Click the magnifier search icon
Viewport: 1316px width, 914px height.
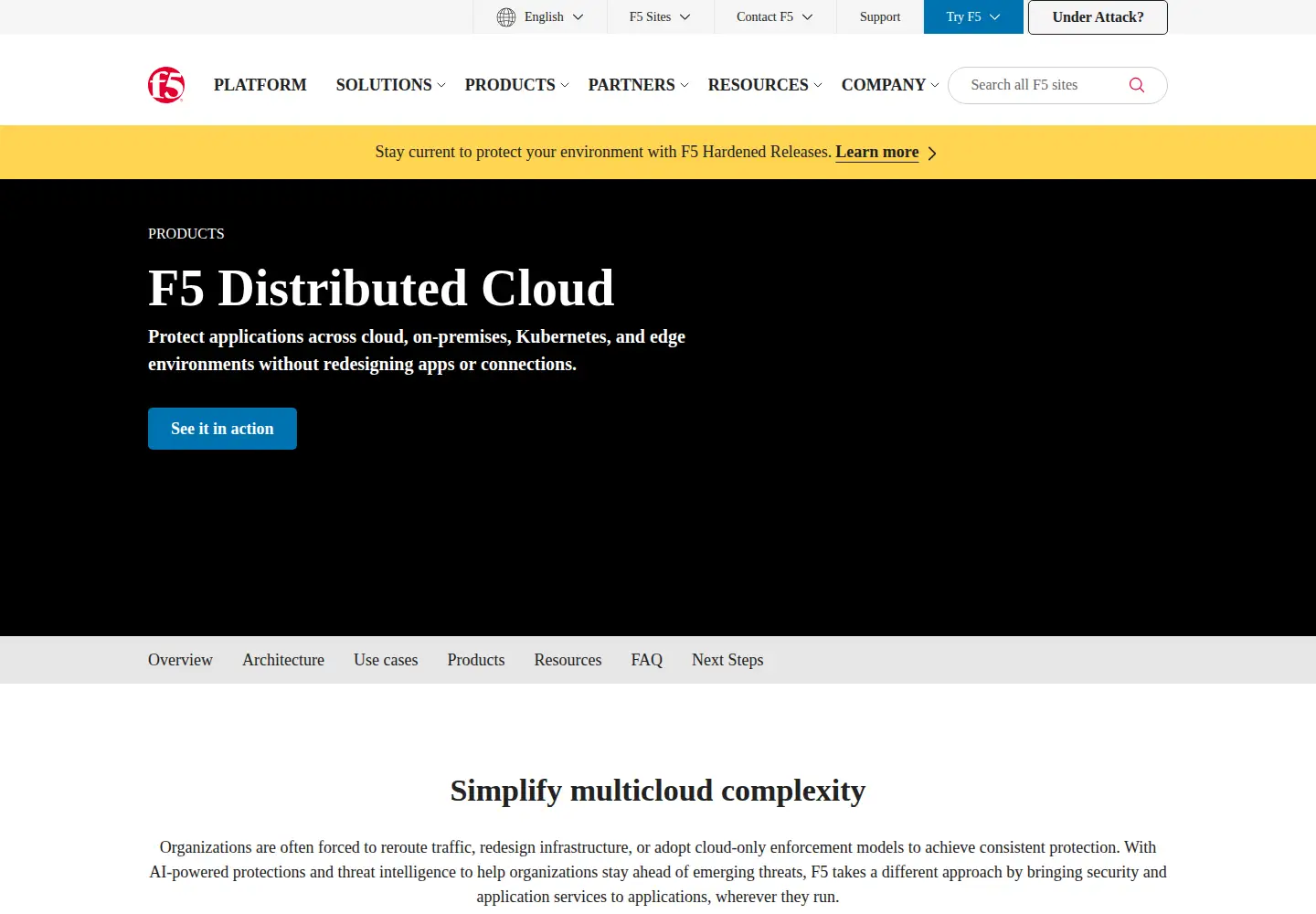1137,85
